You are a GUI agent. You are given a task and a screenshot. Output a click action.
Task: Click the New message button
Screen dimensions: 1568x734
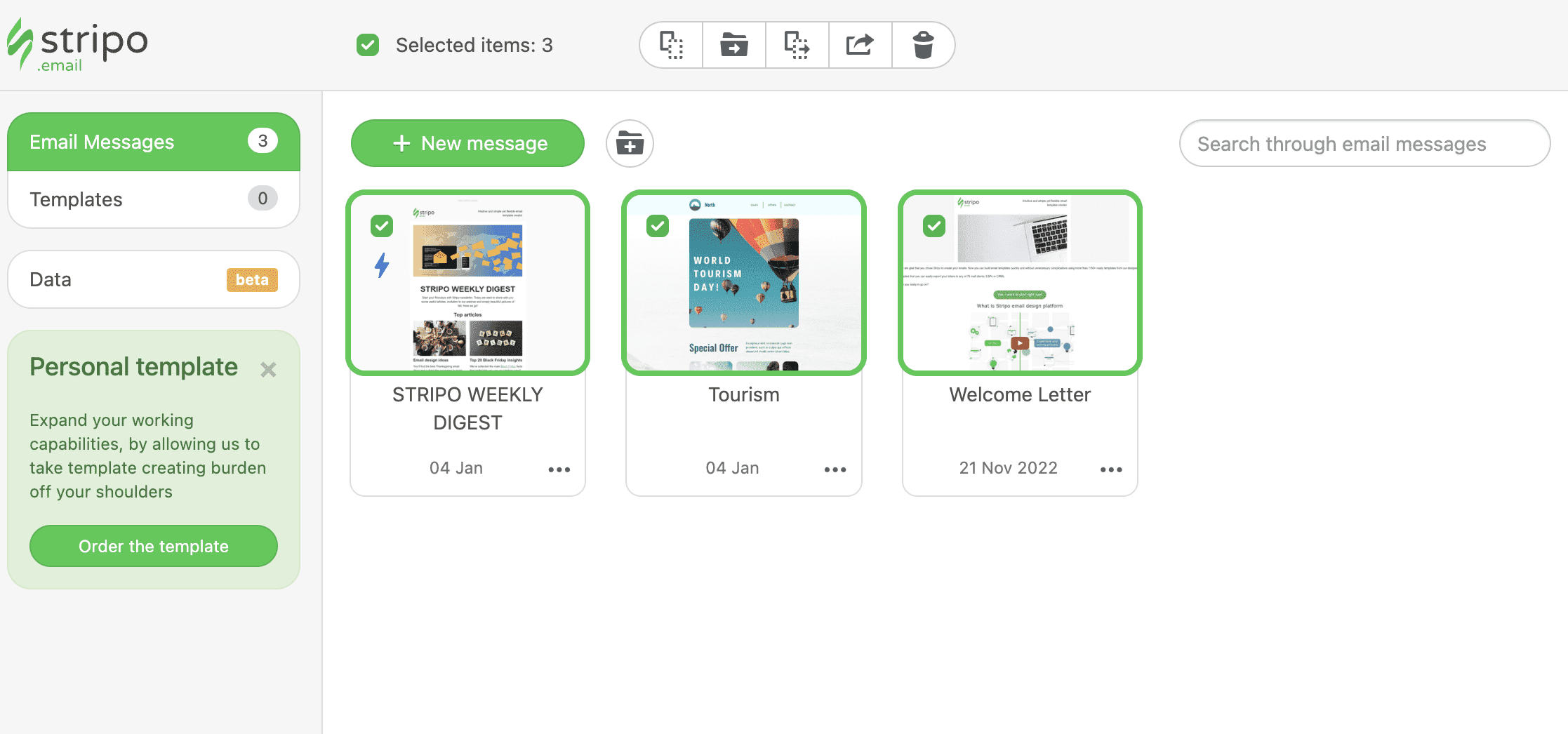click(x=467, y=143)
